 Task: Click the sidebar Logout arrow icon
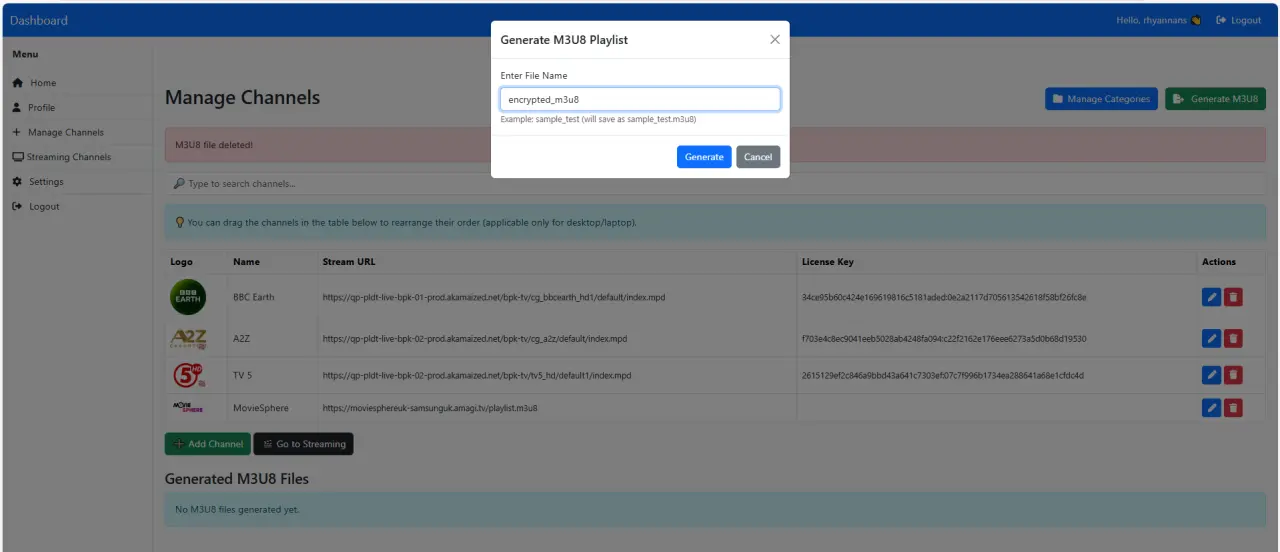[x=17, y=207]
